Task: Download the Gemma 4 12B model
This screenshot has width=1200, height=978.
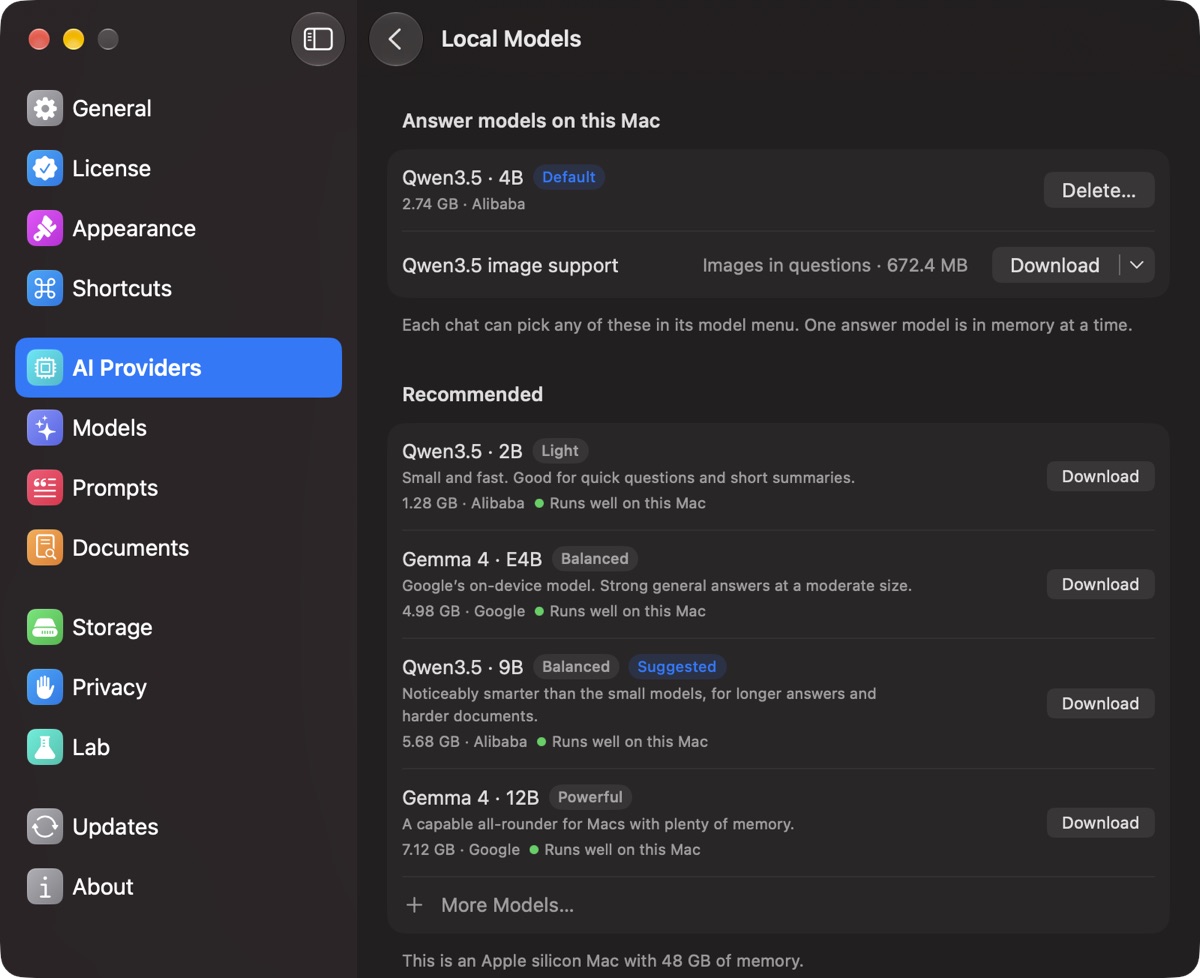Action: [1100, 823]
